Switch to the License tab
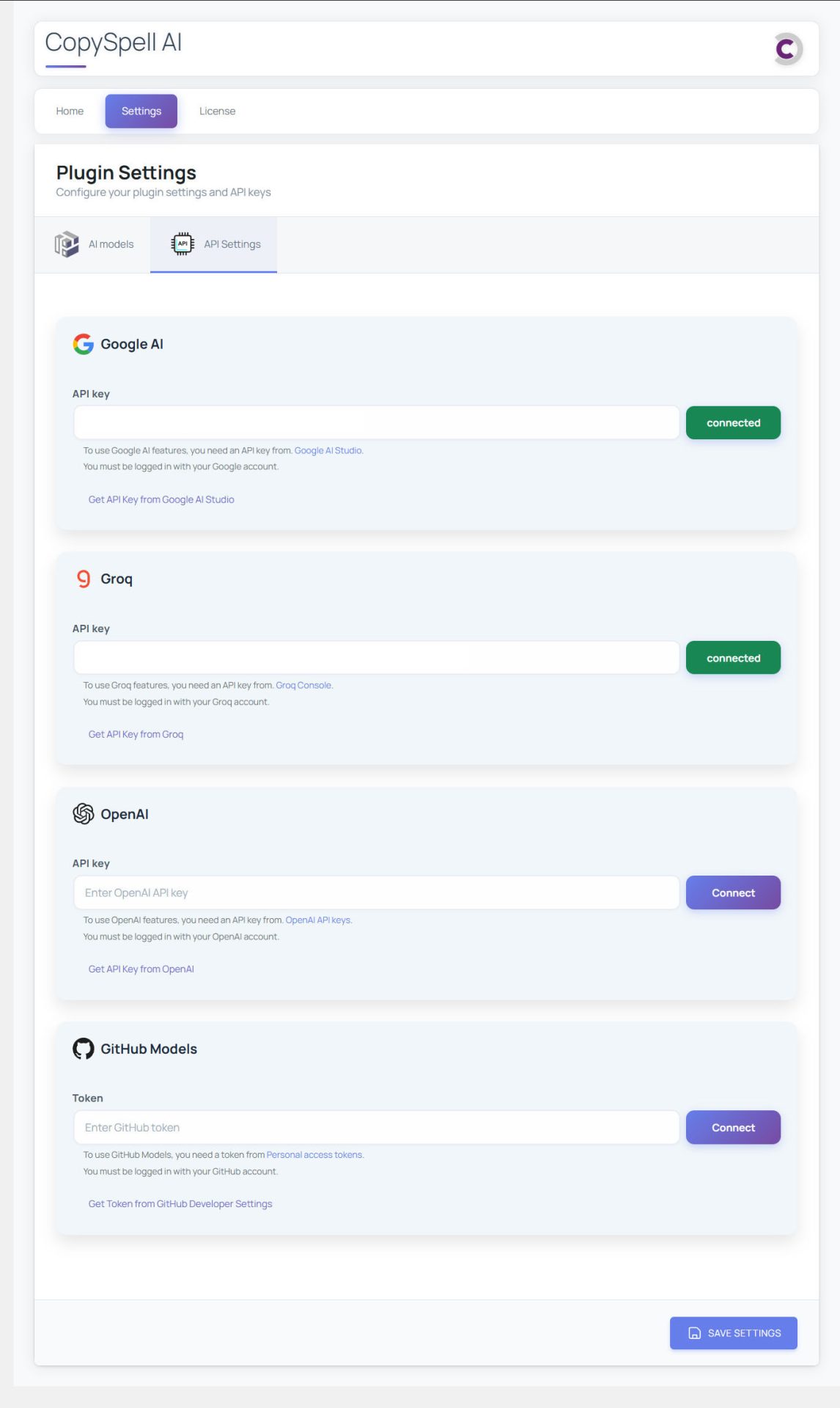 (217, 111)
